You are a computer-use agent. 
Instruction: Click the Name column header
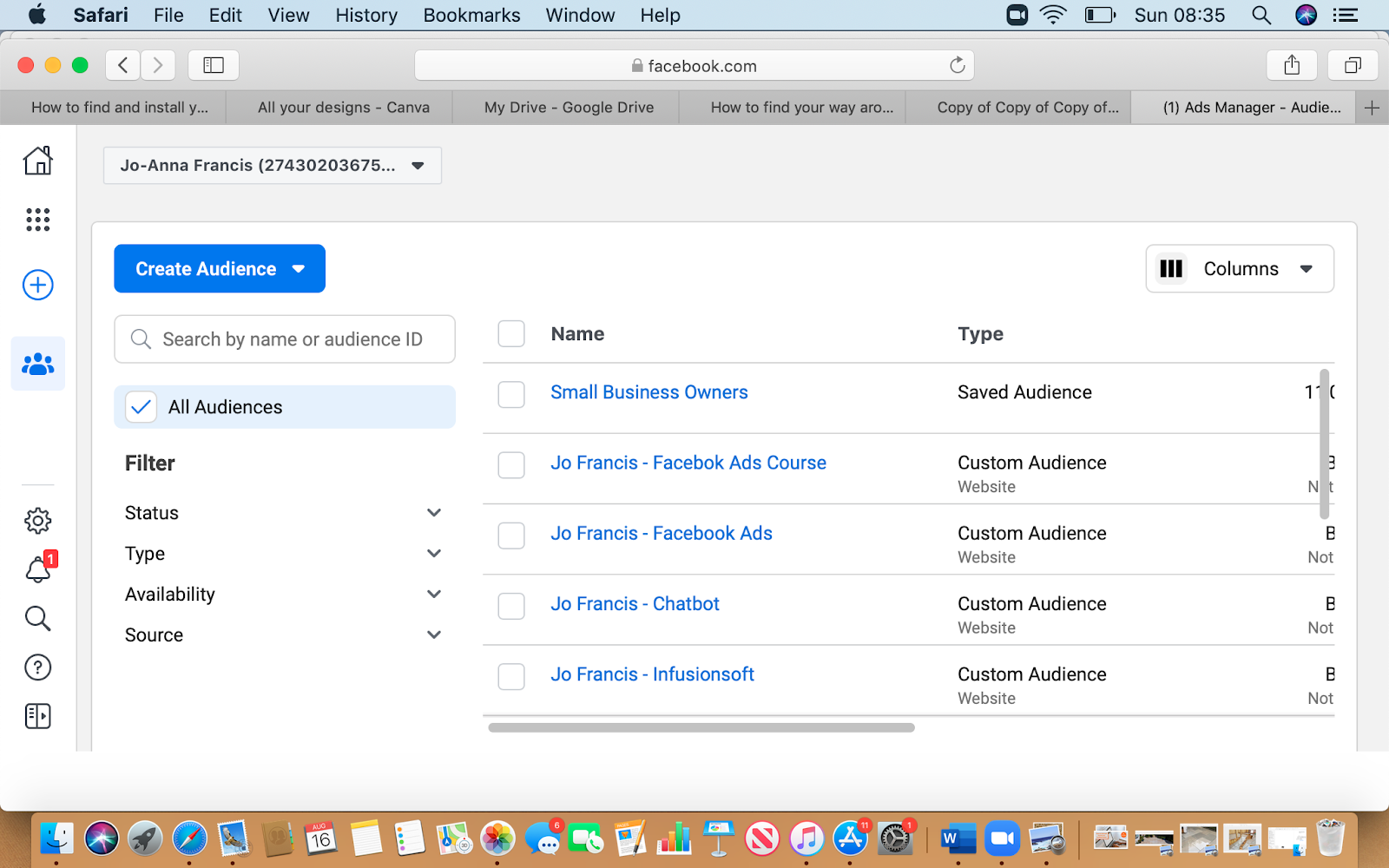pos(578,334)
